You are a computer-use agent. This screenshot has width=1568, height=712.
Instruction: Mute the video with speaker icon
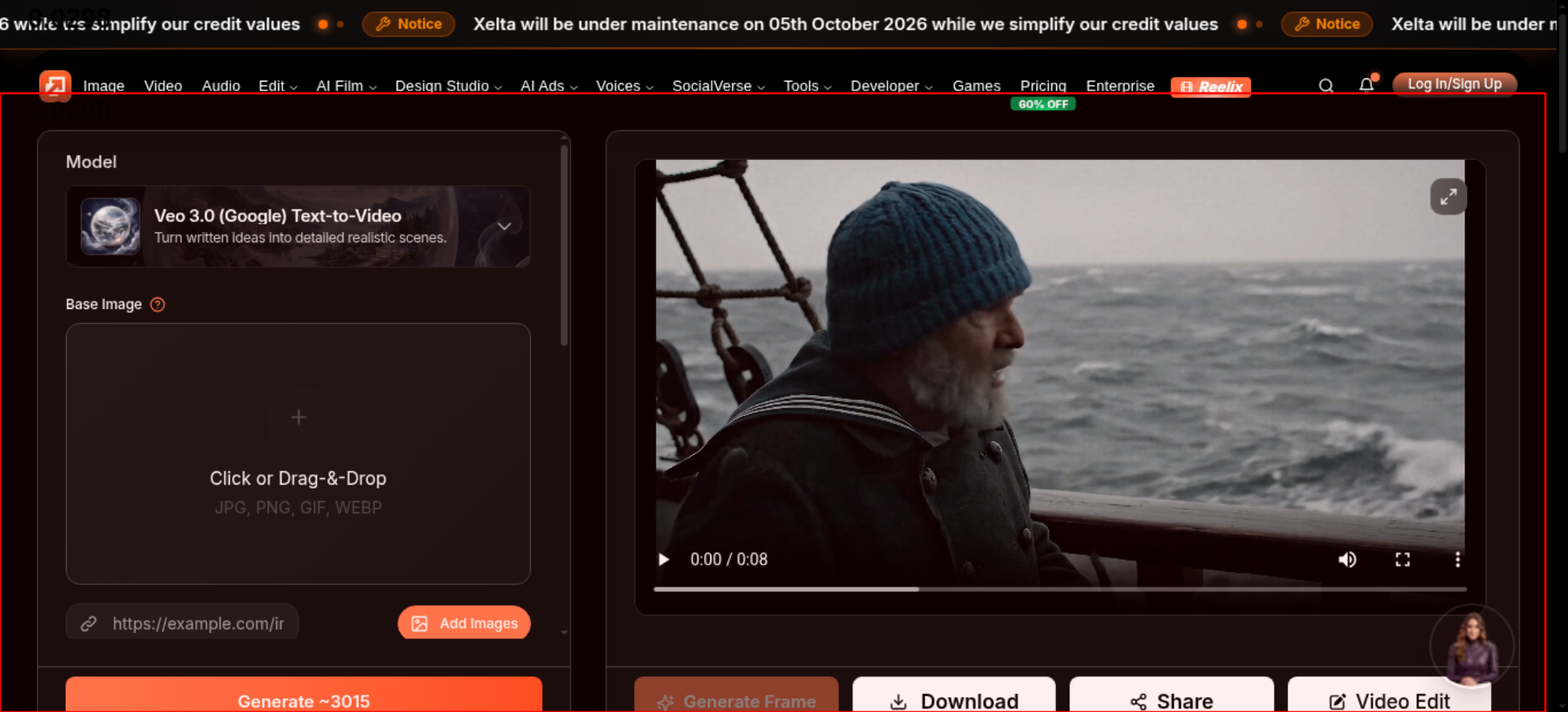pos(1347,559)
